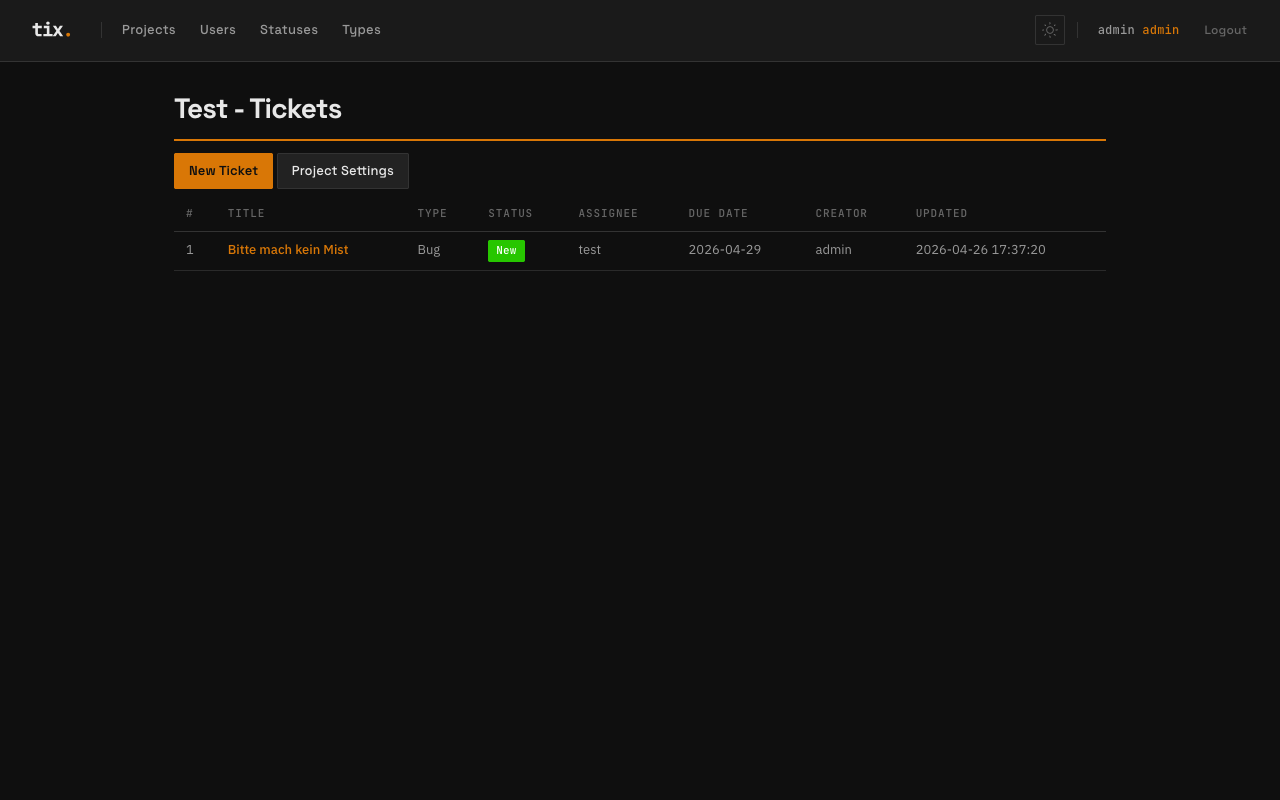The image size is (1280, 800).
Task: Open the Types navigation item
Action: 361,30
